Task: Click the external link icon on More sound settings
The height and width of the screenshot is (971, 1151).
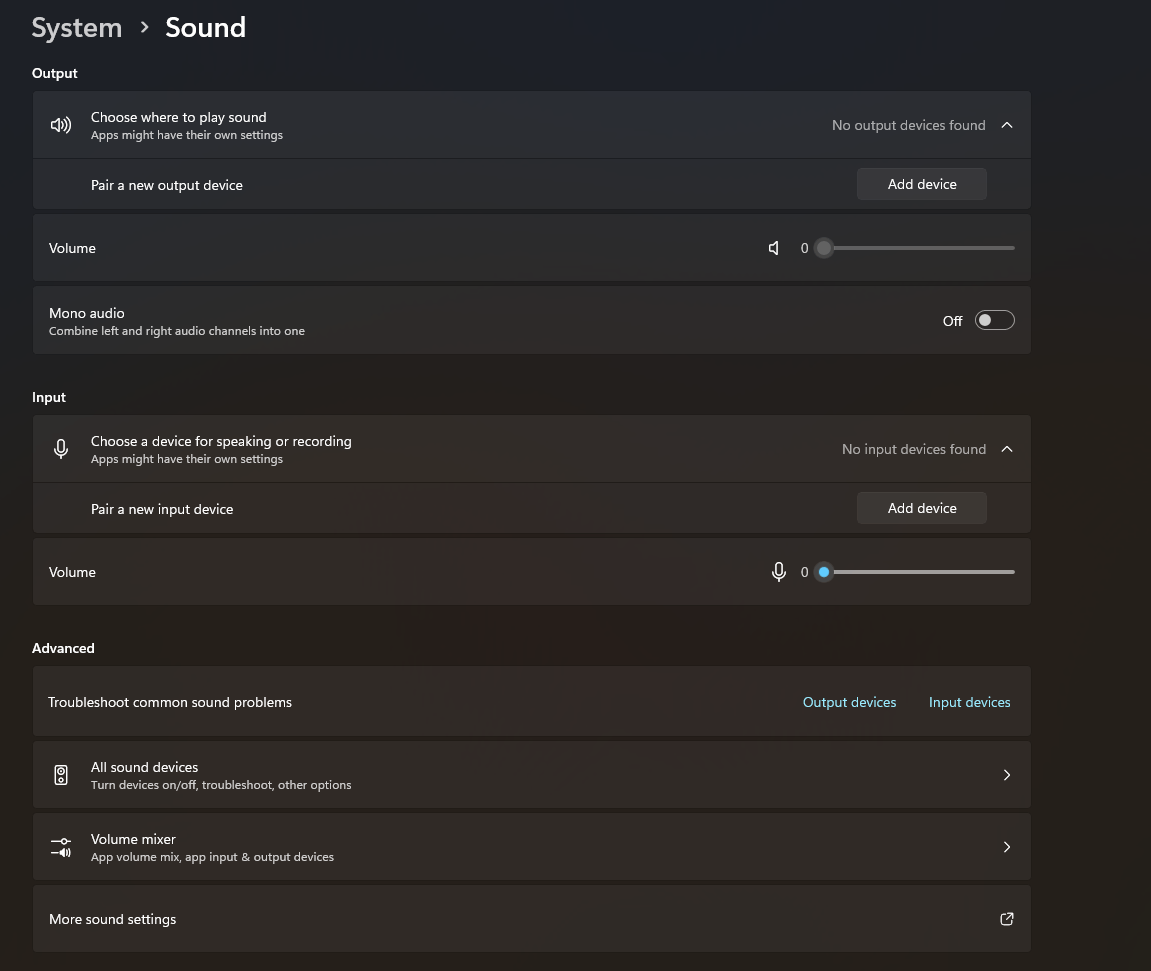Action: click(1007, 919)
